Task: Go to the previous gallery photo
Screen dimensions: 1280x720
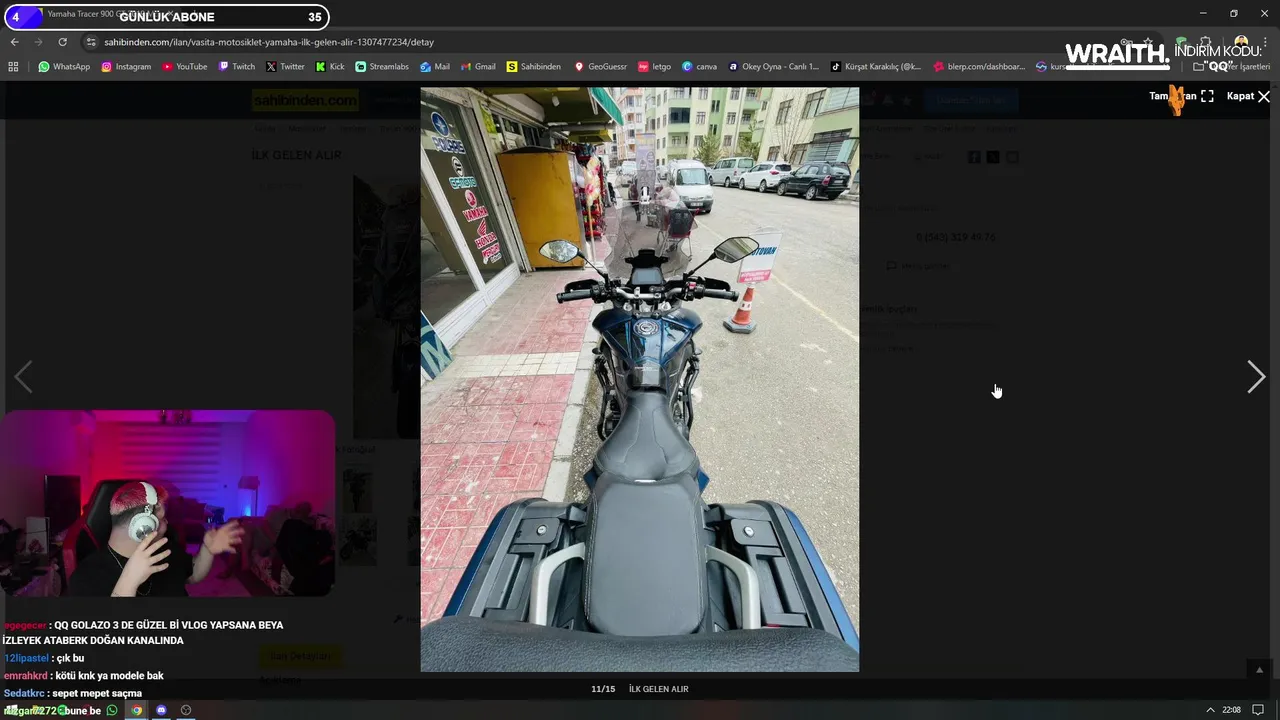Action: pyautogui.click(x=23, y=377)
